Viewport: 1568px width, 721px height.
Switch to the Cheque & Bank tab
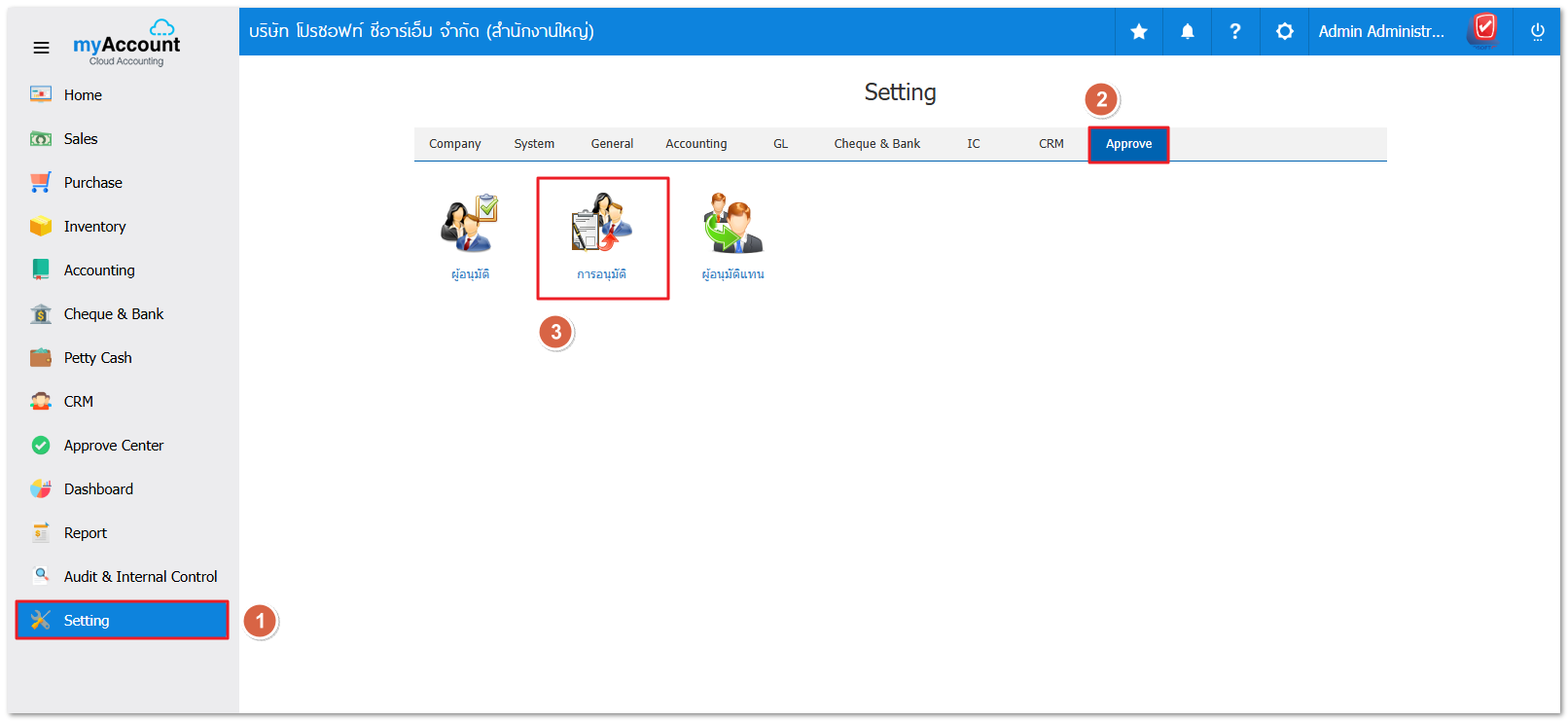(876, 144)
